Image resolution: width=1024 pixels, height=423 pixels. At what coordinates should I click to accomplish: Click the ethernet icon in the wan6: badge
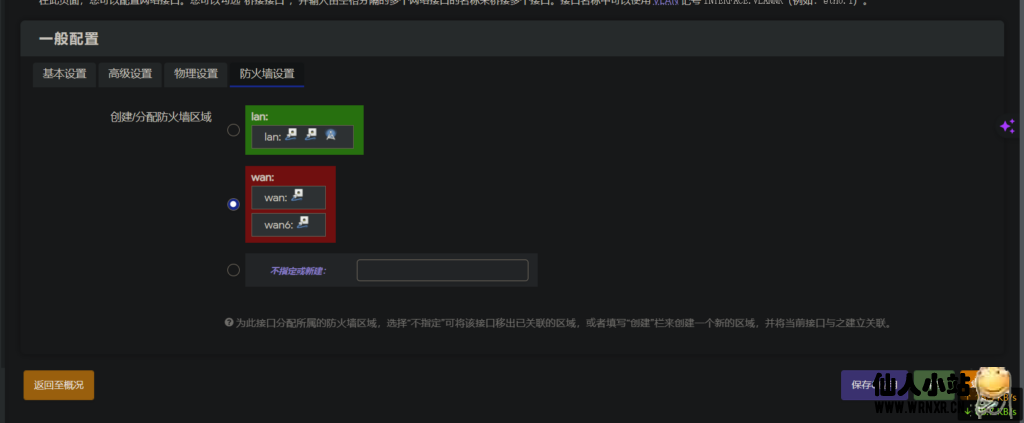[302, 223]
